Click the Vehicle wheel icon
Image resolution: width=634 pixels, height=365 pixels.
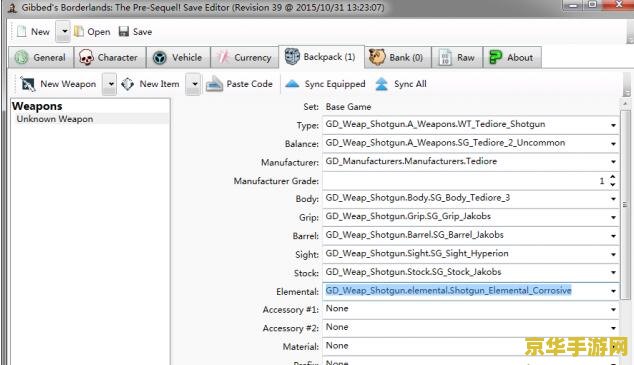click(x=160, y=58)
